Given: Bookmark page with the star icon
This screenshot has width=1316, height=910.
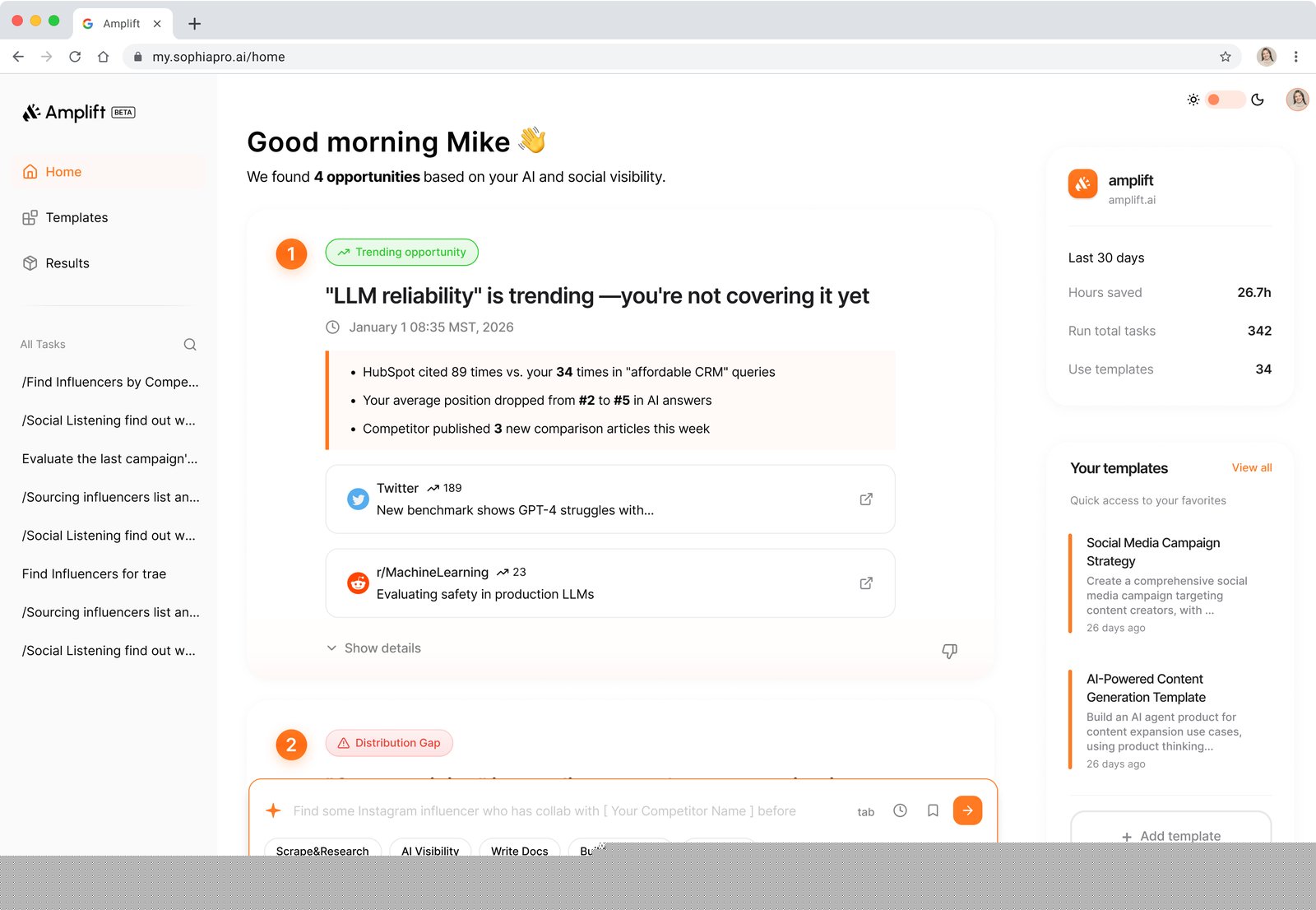Looking at the screenshot, I should click(x=1226, y=57).
